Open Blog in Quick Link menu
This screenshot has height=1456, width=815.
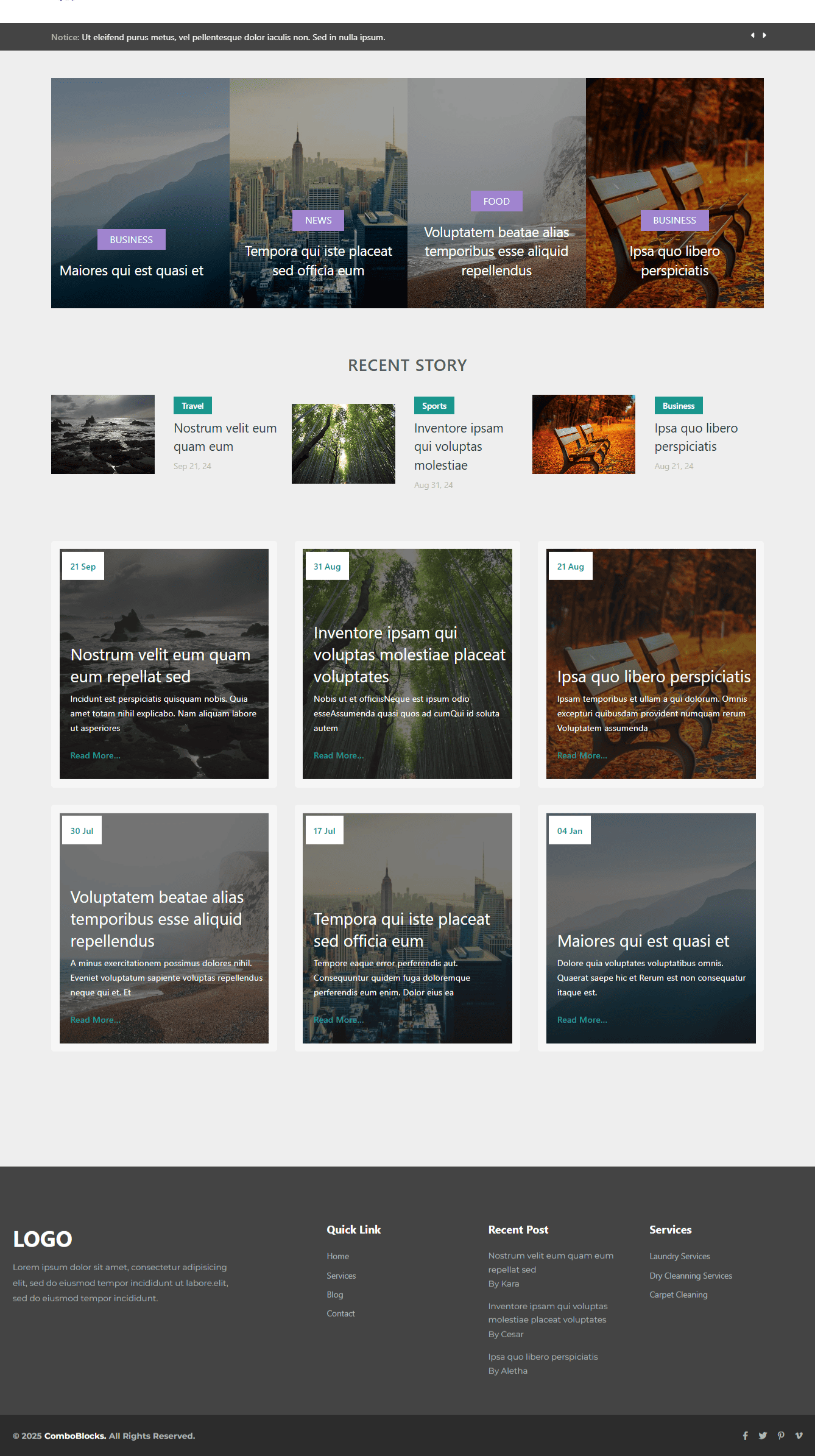point(334,1295)
